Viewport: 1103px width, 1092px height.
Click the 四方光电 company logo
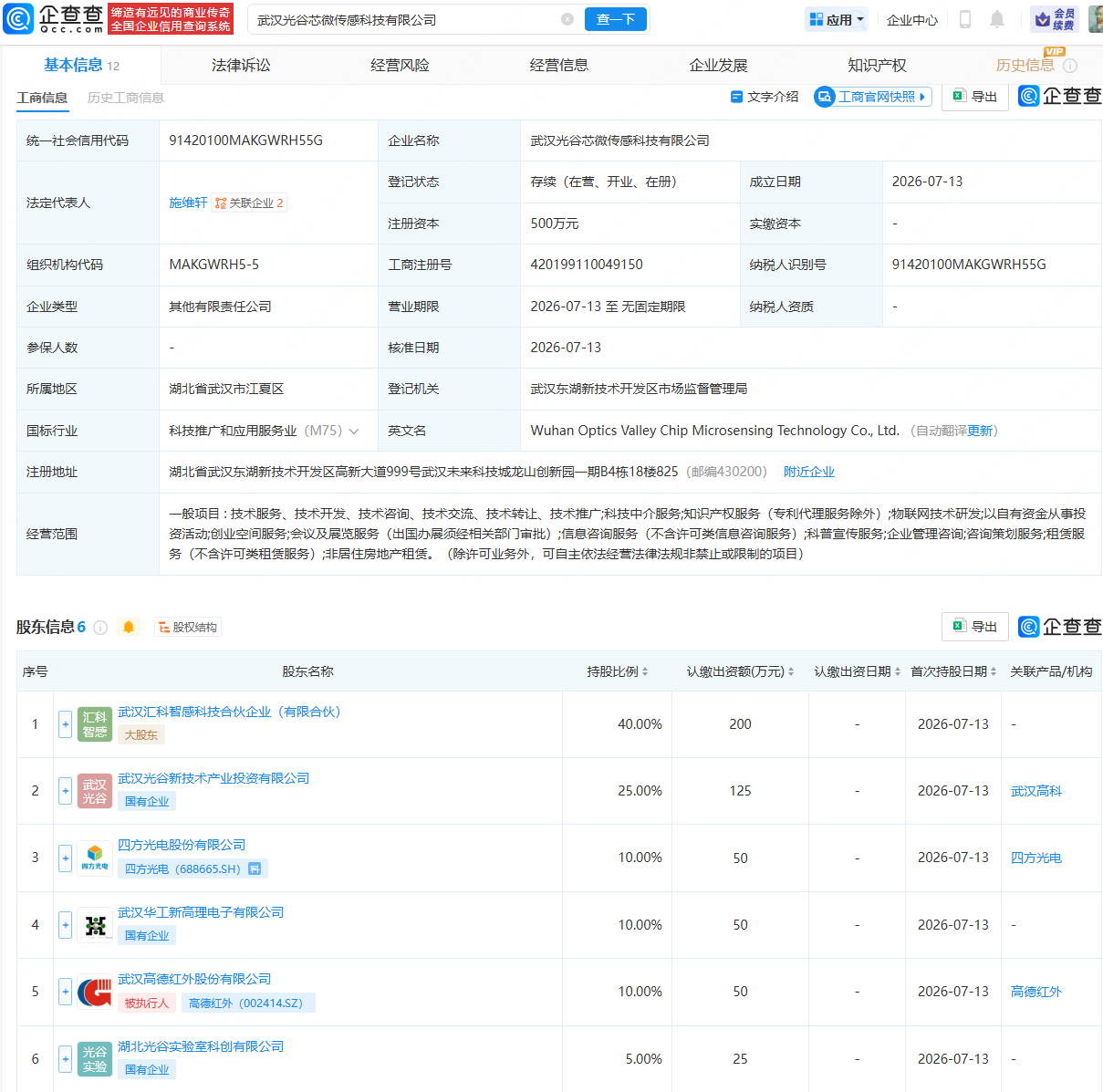[x=95, y=858]
